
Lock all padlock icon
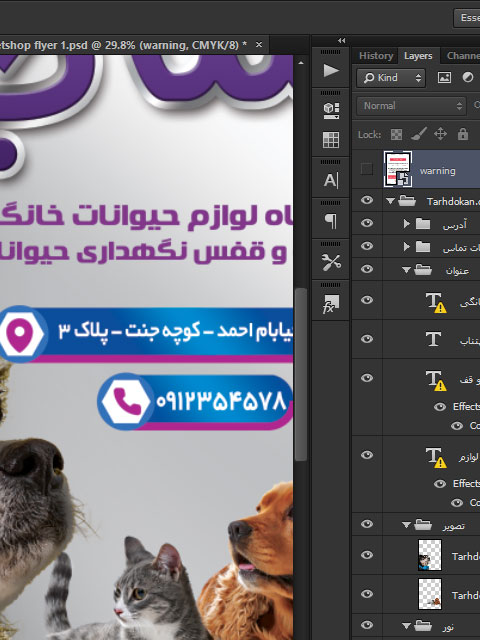point(462,134)
